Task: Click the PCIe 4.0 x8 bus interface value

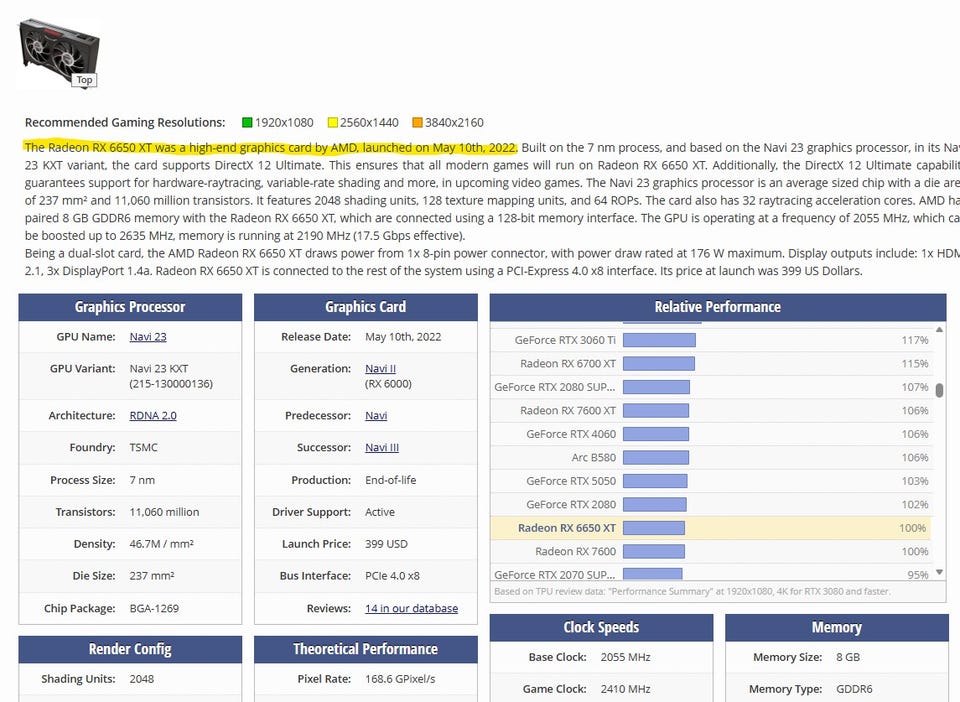Action: 392,576
